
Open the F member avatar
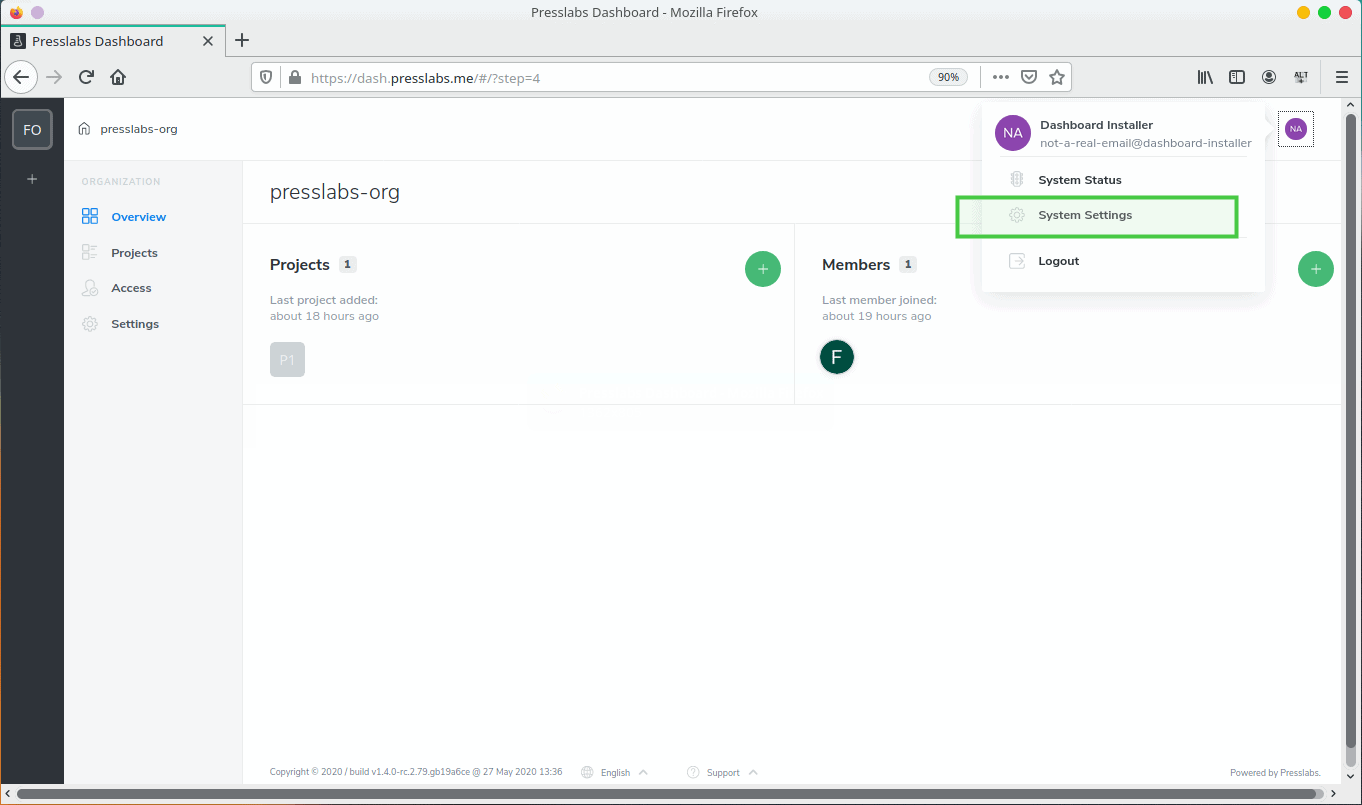(x=837, y=357)
